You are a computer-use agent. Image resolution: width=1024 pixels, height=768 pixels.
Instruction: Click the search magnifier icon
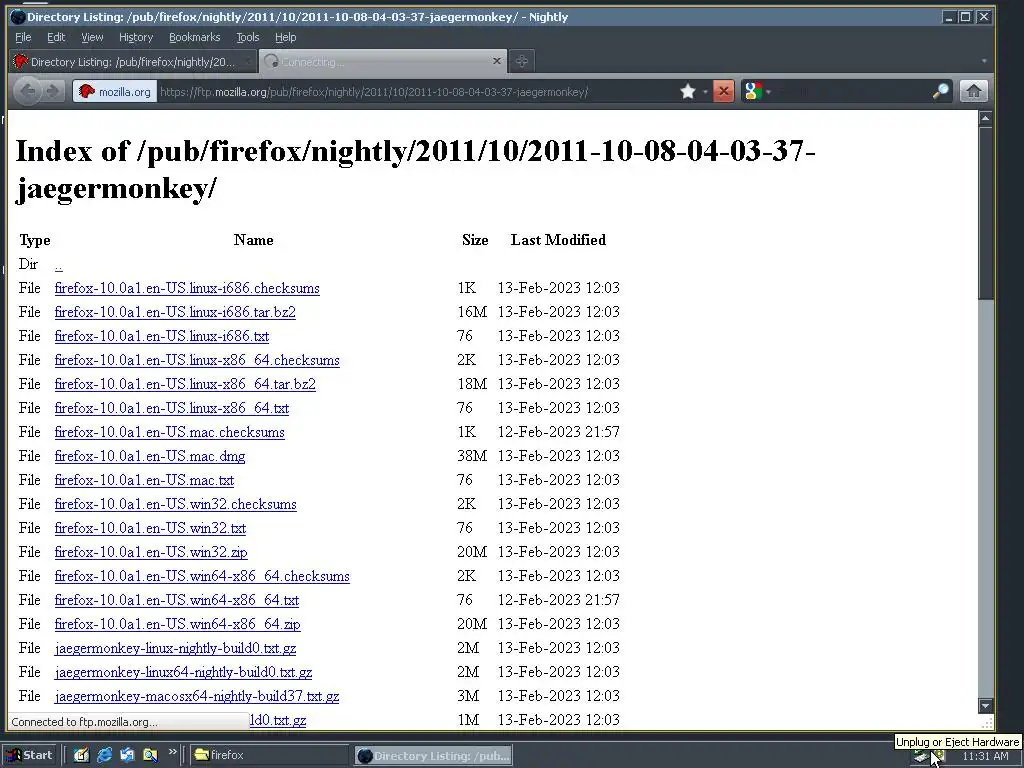[940, 91]
